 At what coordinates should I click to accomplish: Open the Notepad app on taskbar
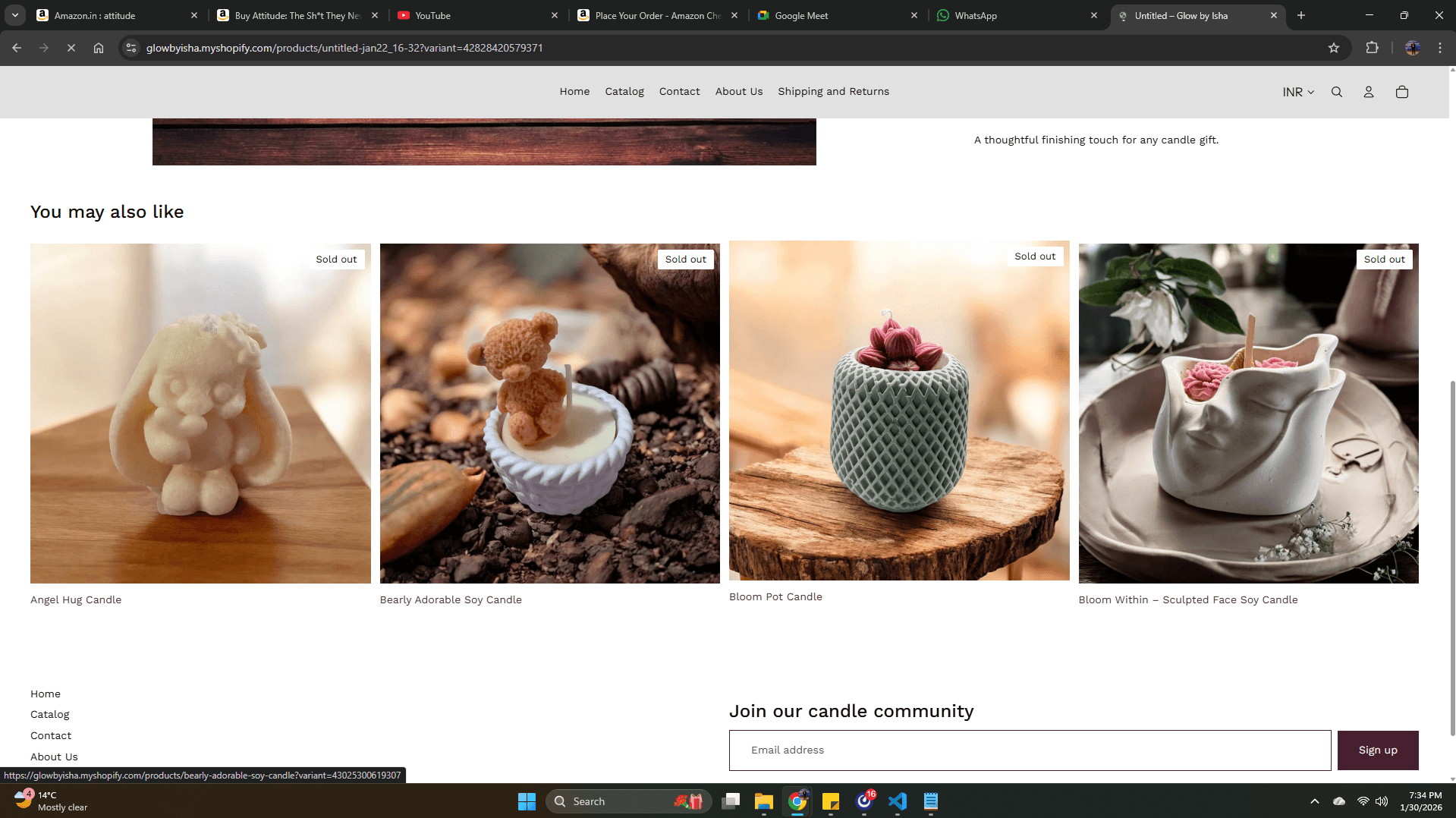pyautogui.click(x=931, y=801)
